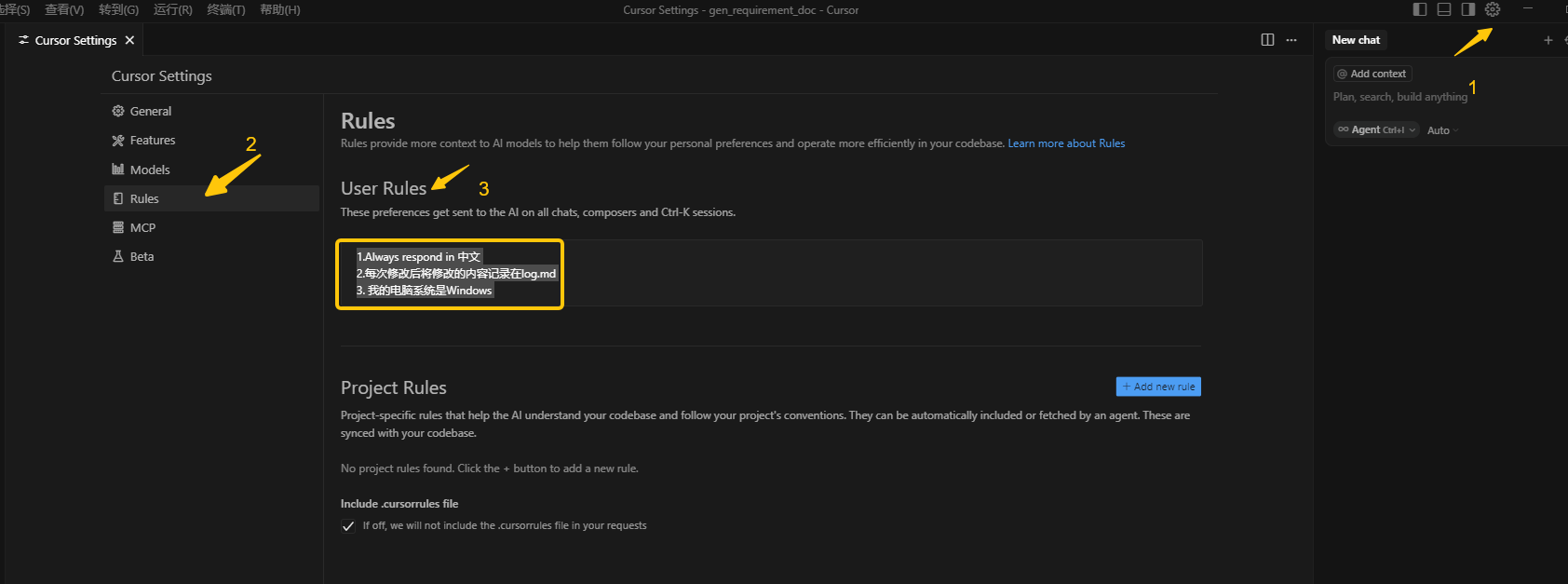Click rule line '3. 我的电脑系统是Windows'
Screen dimensions: 1568x584
425,291
